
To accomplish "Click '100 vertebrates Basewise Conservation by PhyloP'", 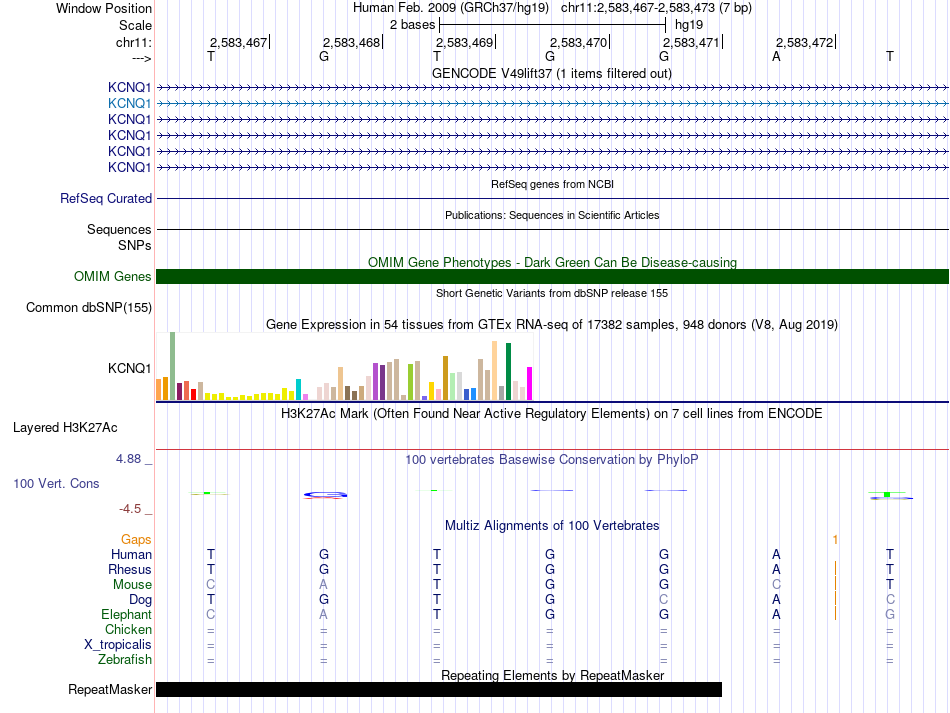I will [551, 460].
